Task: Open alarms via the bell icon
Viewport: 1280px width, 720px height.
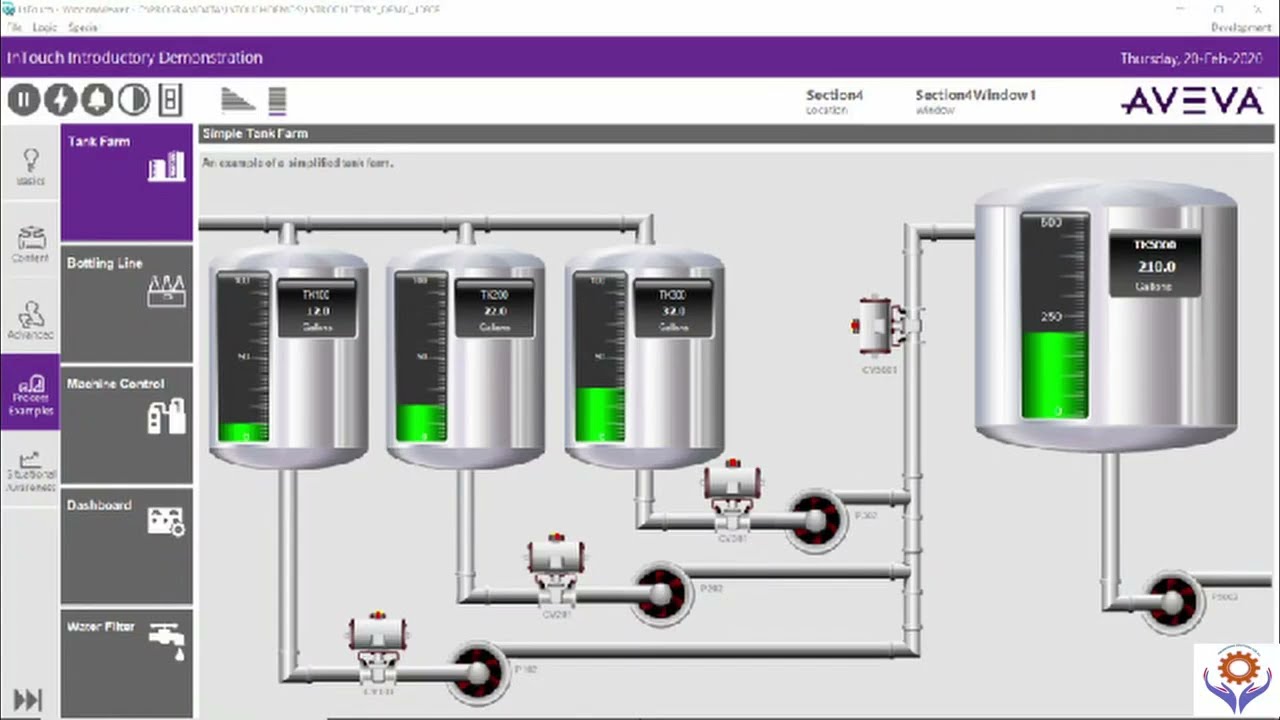Action: [97, 99]
